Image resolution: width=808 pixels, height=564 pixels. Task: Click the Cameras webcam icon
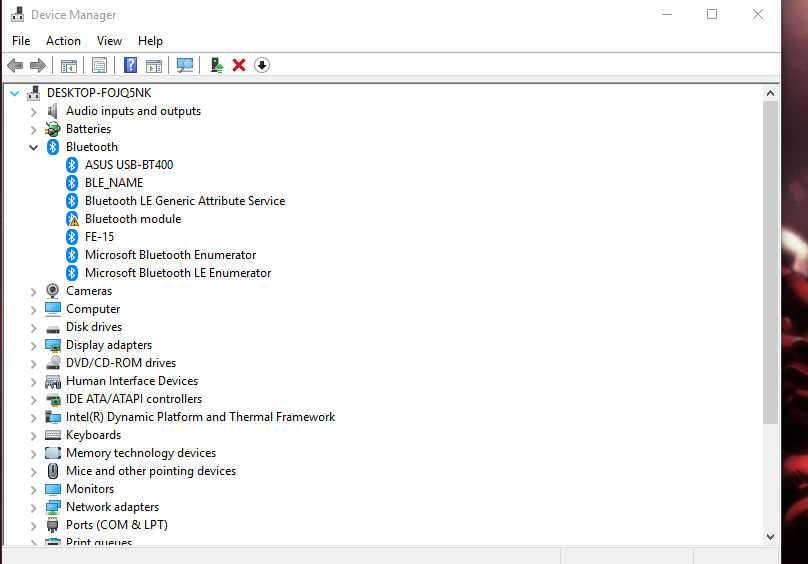(x=53, y=291)
